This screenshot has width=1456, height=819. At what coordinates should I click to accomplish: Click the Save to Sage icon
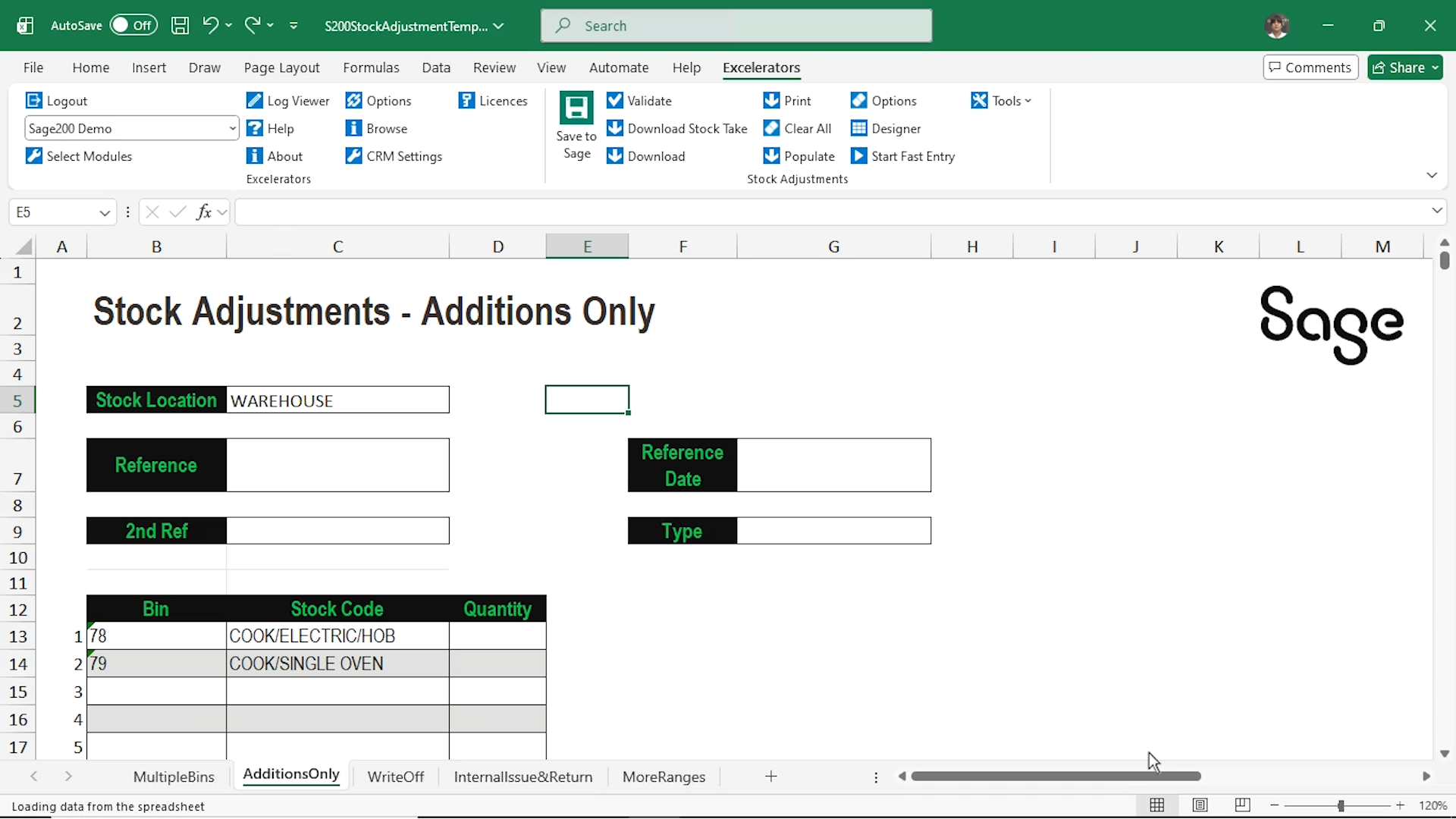click(576, 110)
